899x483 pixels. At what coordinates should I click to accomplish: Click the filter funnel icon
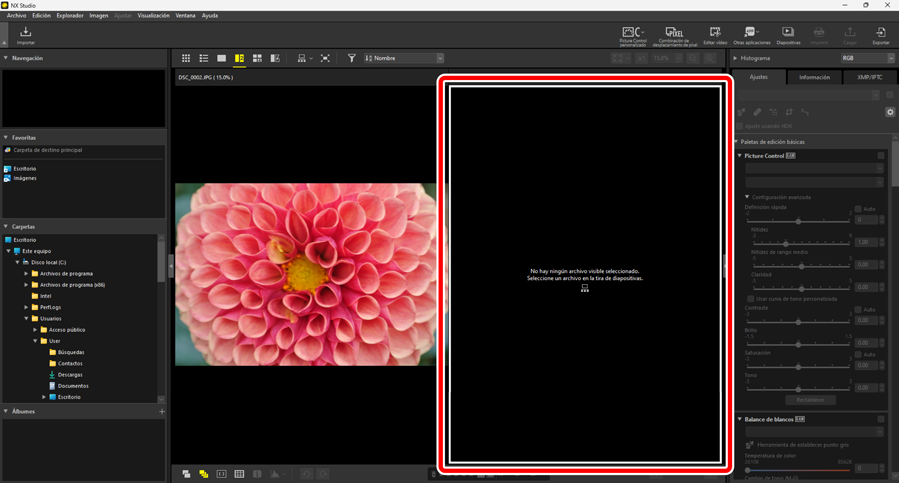point(351,59)
